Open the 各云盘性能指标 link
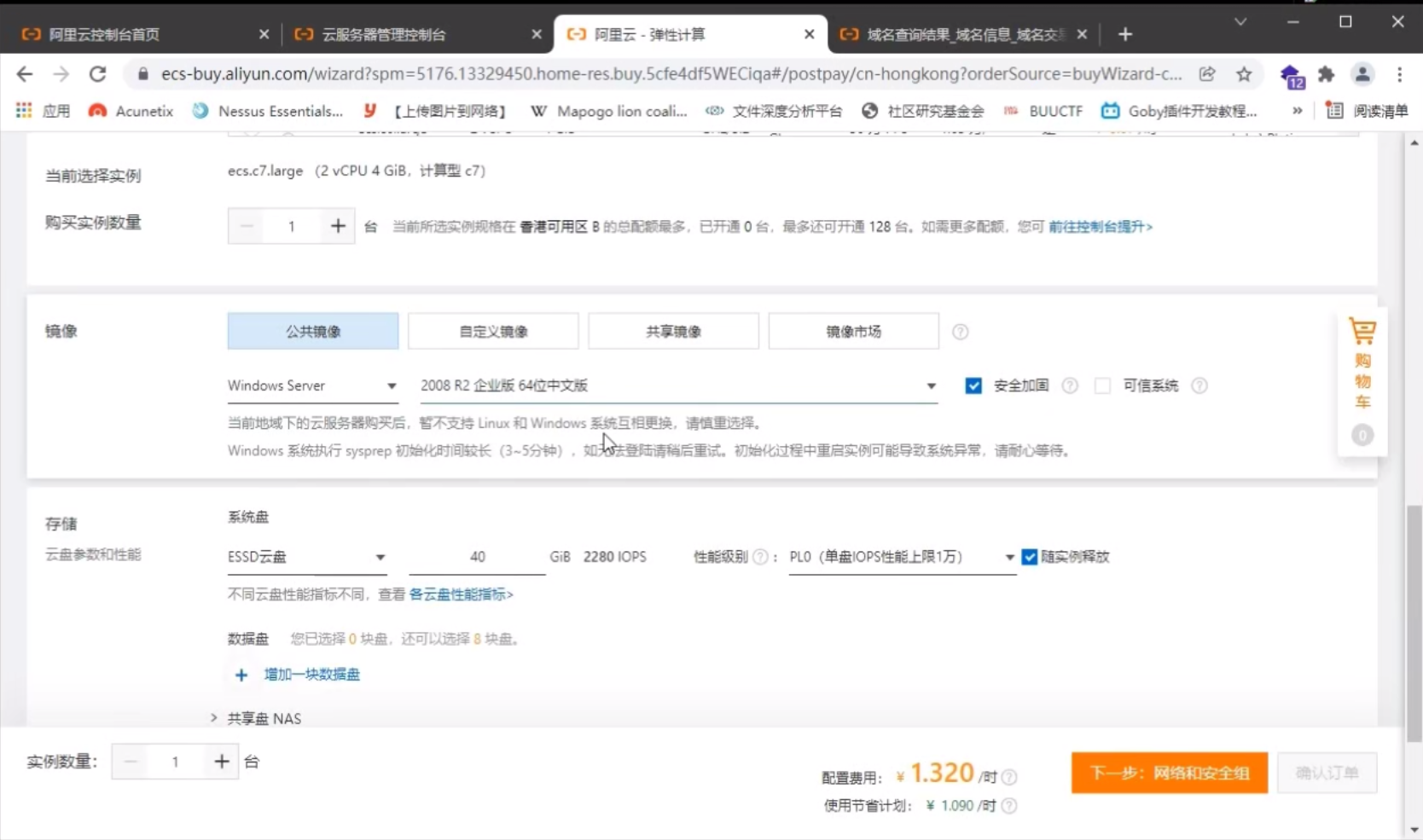This screenshot has width=1423, height=840. pos(462,594)
